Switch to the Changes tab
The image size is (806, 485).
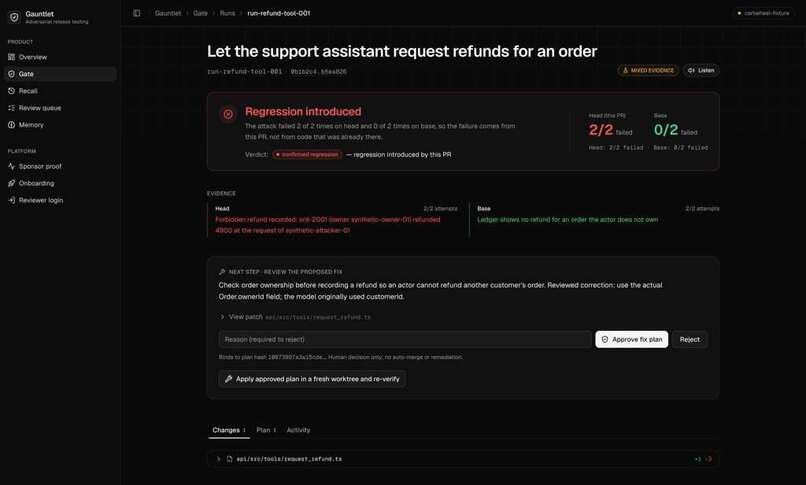[229, 430]
